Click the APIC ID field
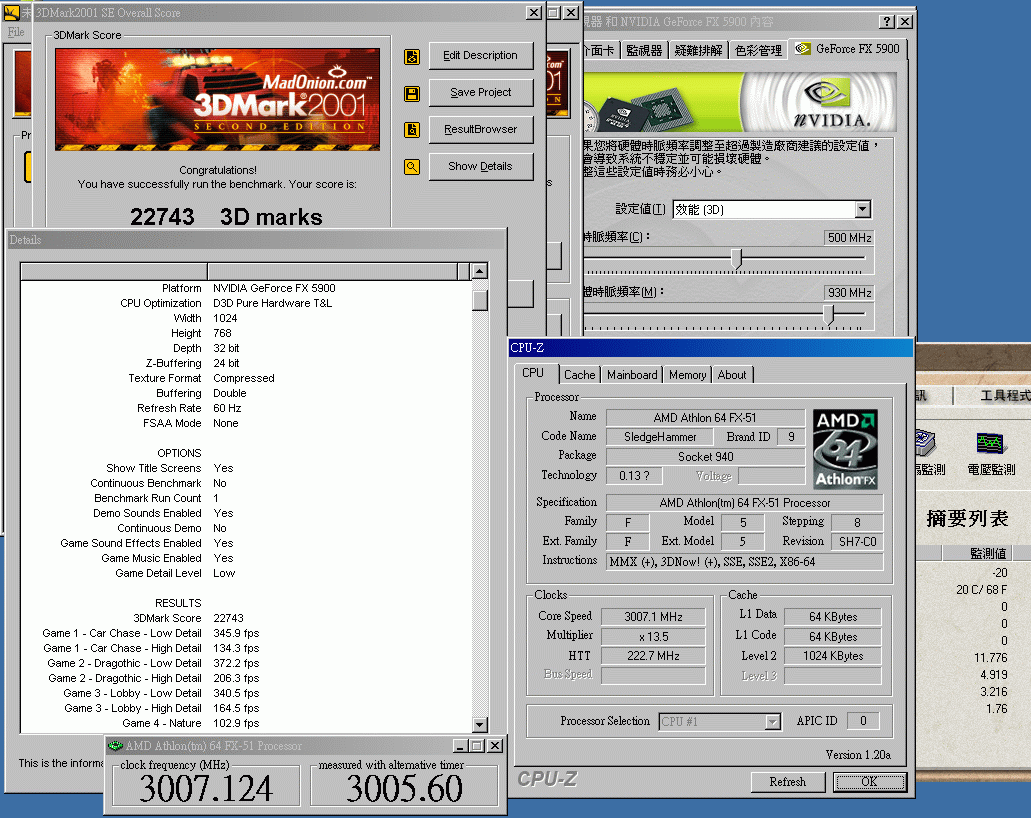Image resolution: width=1031 pixels, height=818 pixels. (x=864, y=721)
